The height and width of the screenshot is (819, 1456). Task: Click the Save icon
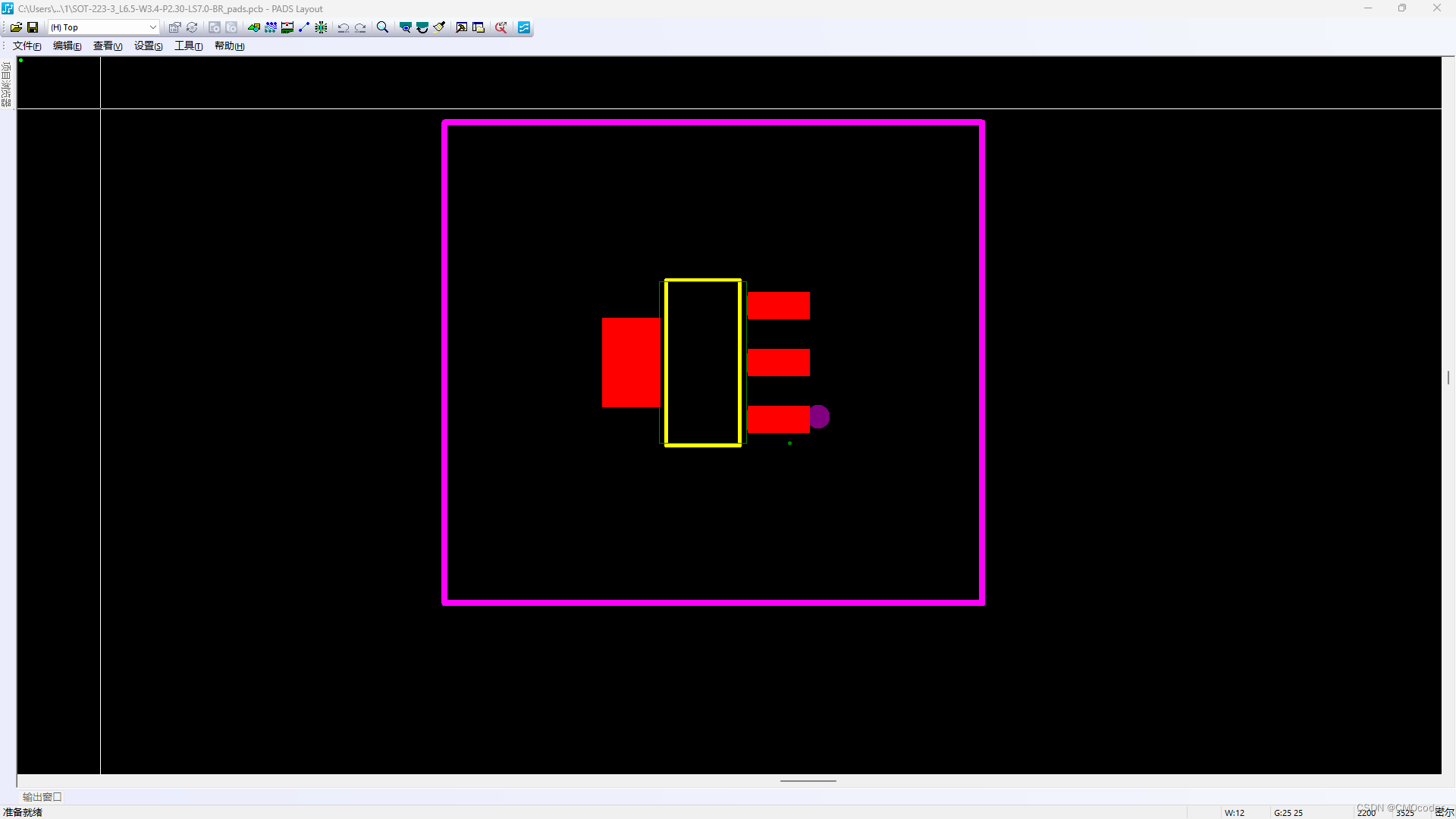(33, 27)
